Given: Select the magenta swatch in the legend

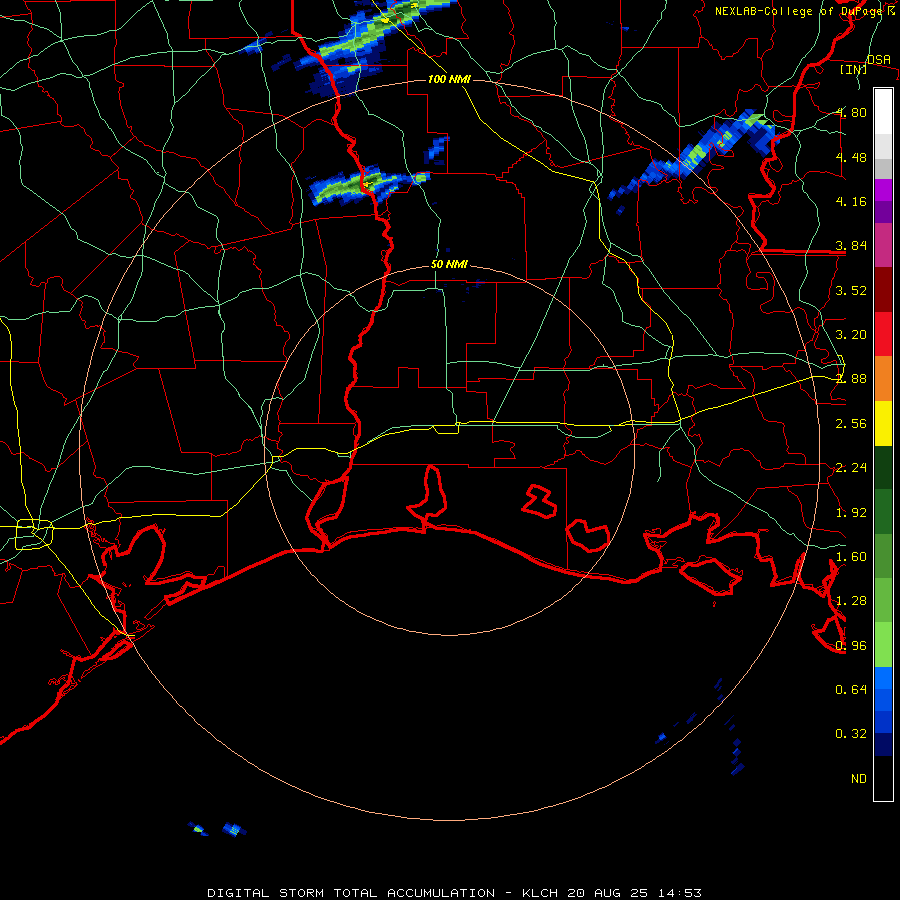Looking at the screenshot, I should coord(883,190).
